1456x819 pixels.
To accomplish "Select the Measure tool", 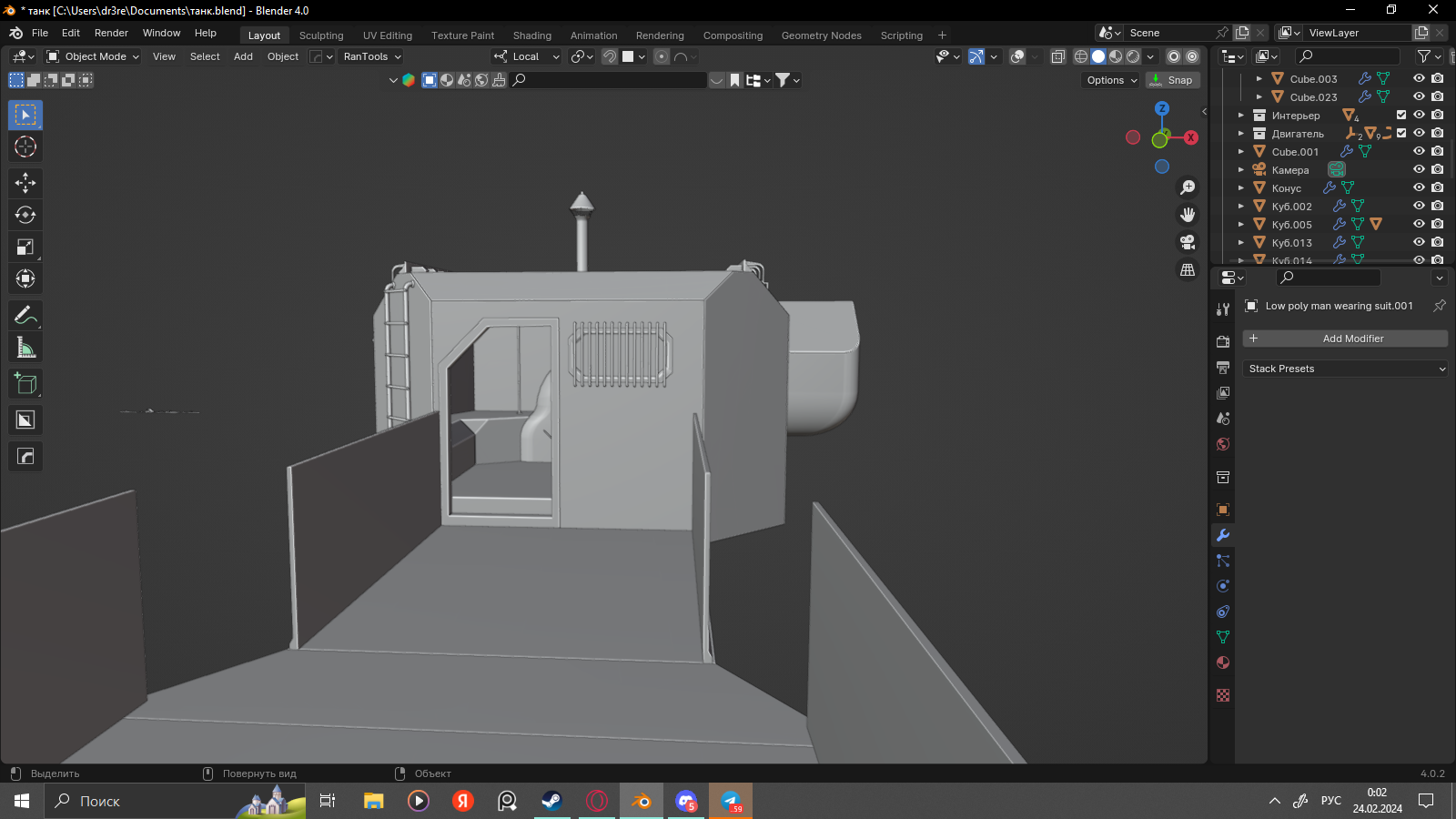I will pyautogui.click(x=25, y=348).
